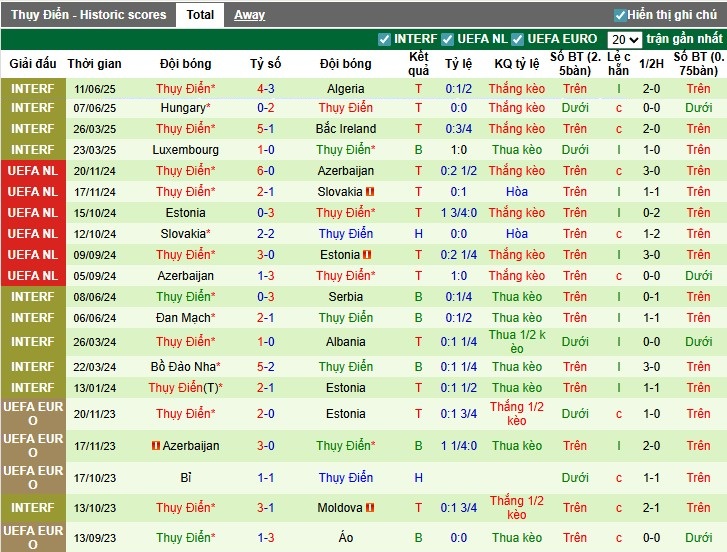Click half-time score 2-1 on Moldova row
The width and height of the screenshot is (727, 552).
coord(651,508)
